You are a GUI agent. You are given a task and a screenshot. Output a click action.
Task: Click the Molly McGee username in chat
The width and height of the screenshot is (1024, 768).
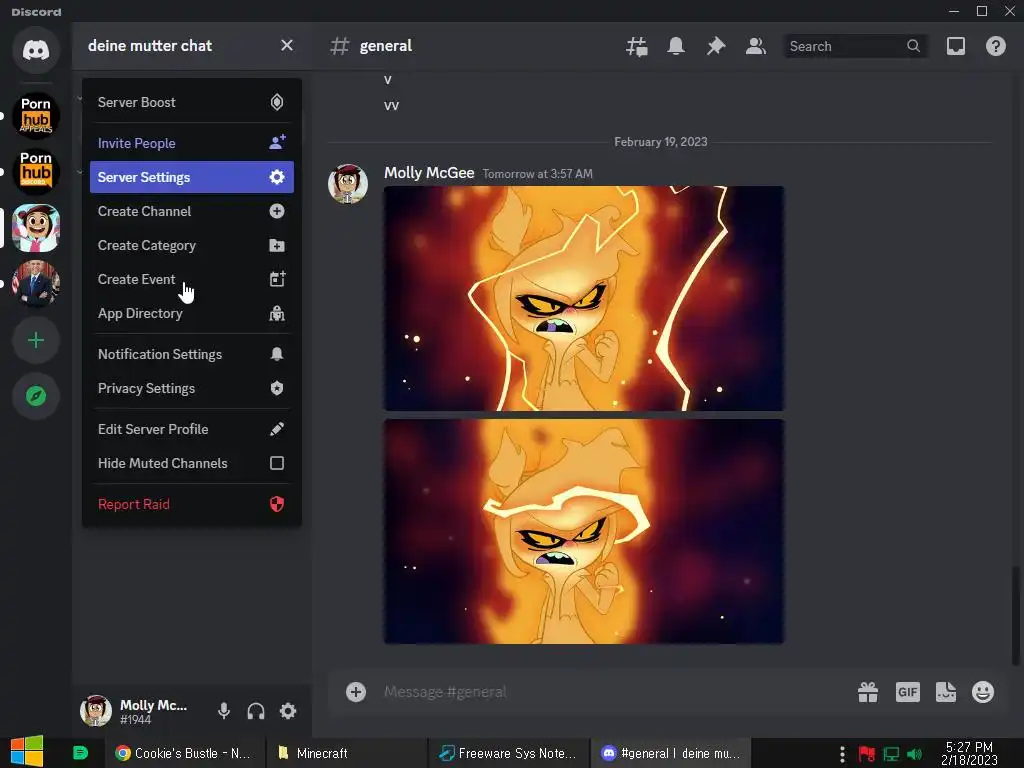[429, 173]
